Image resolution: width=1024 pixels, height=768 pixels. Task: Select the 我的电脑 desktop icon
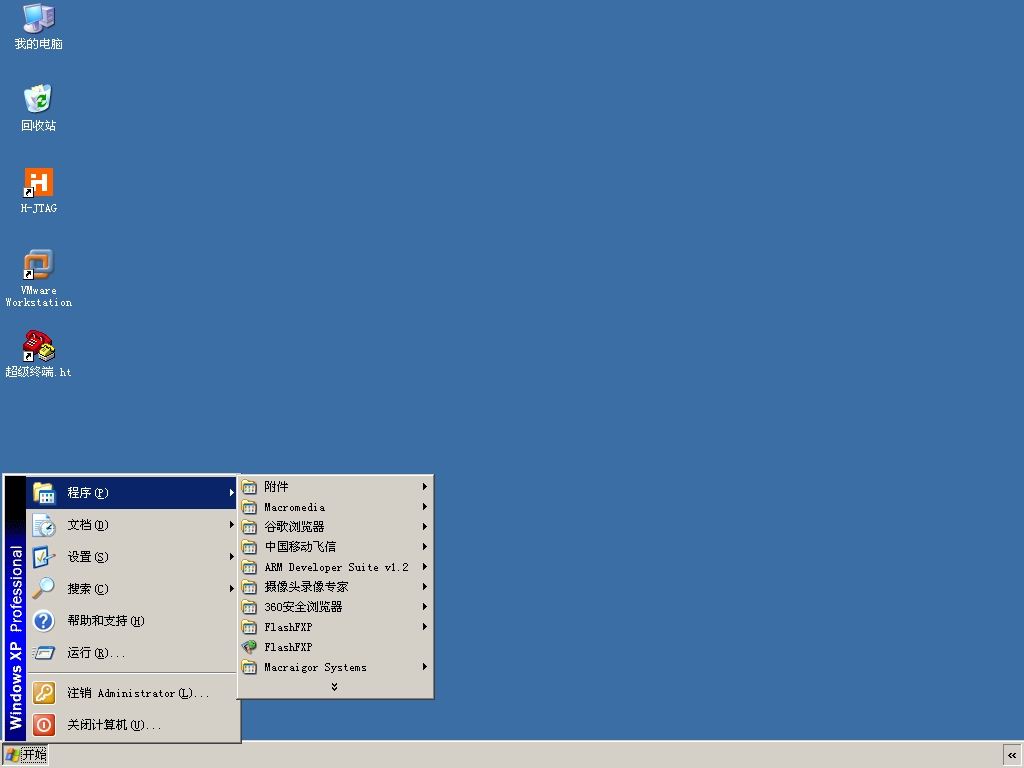[39, 27]
